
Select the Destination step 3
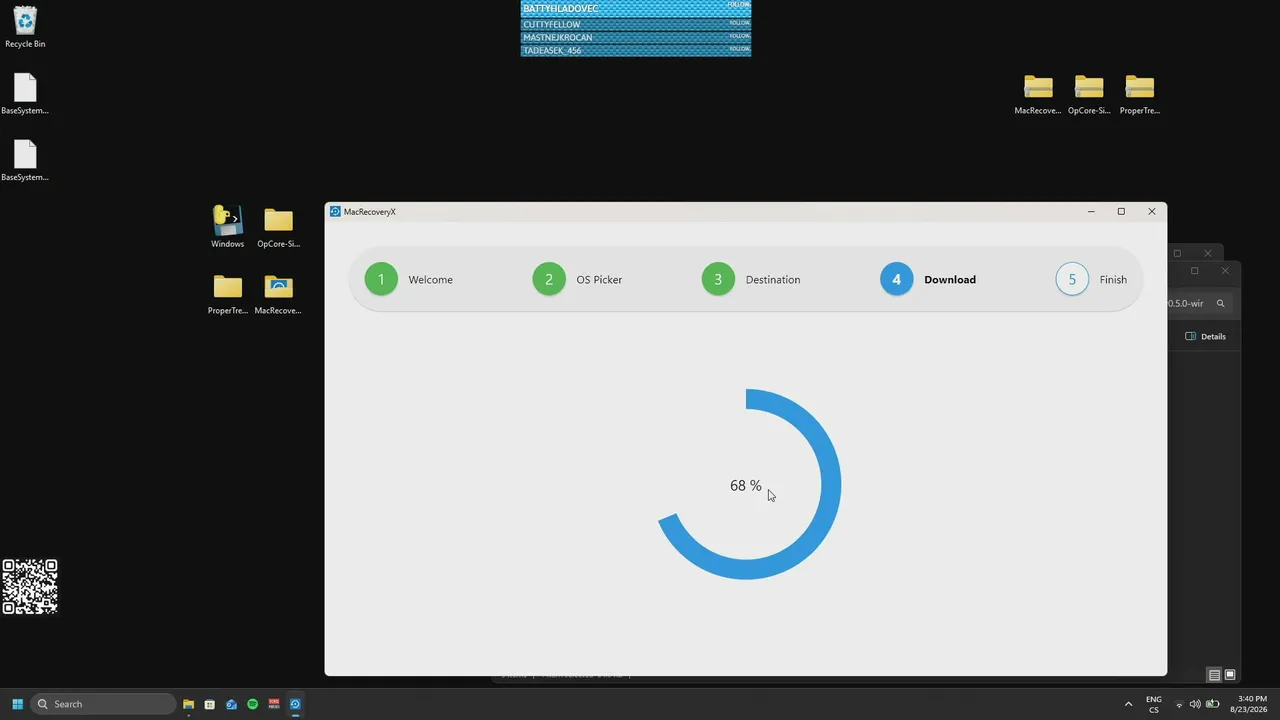click(718, 280)
